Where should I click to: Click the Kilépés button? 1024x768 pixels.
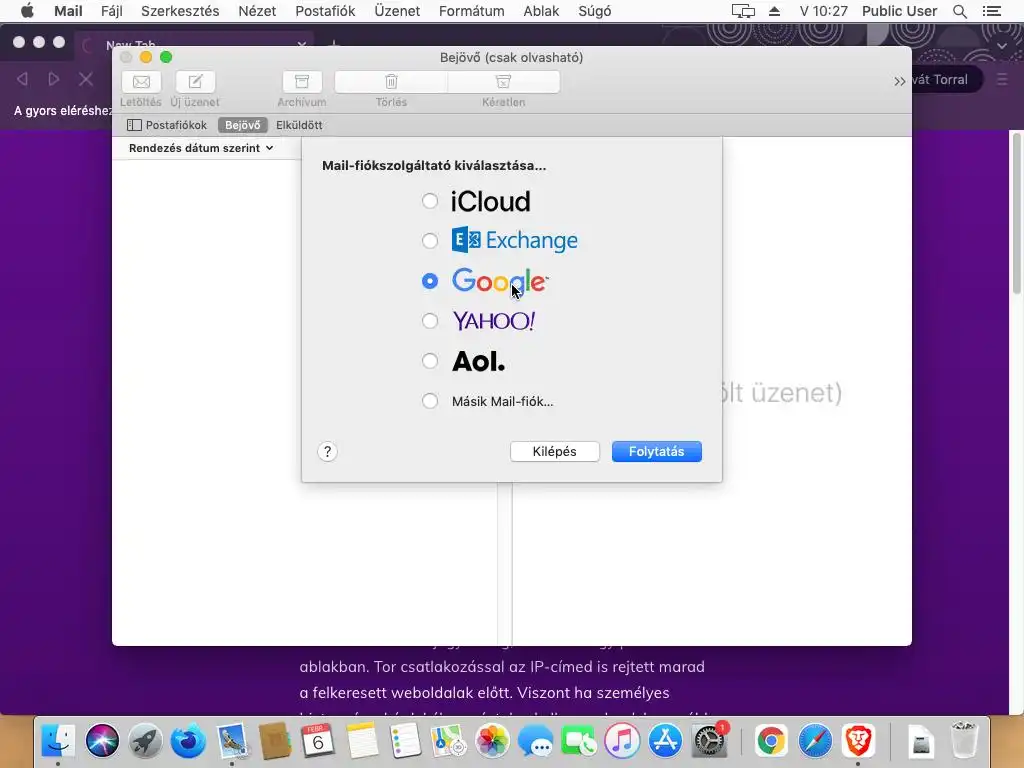[x=554, y=451]
